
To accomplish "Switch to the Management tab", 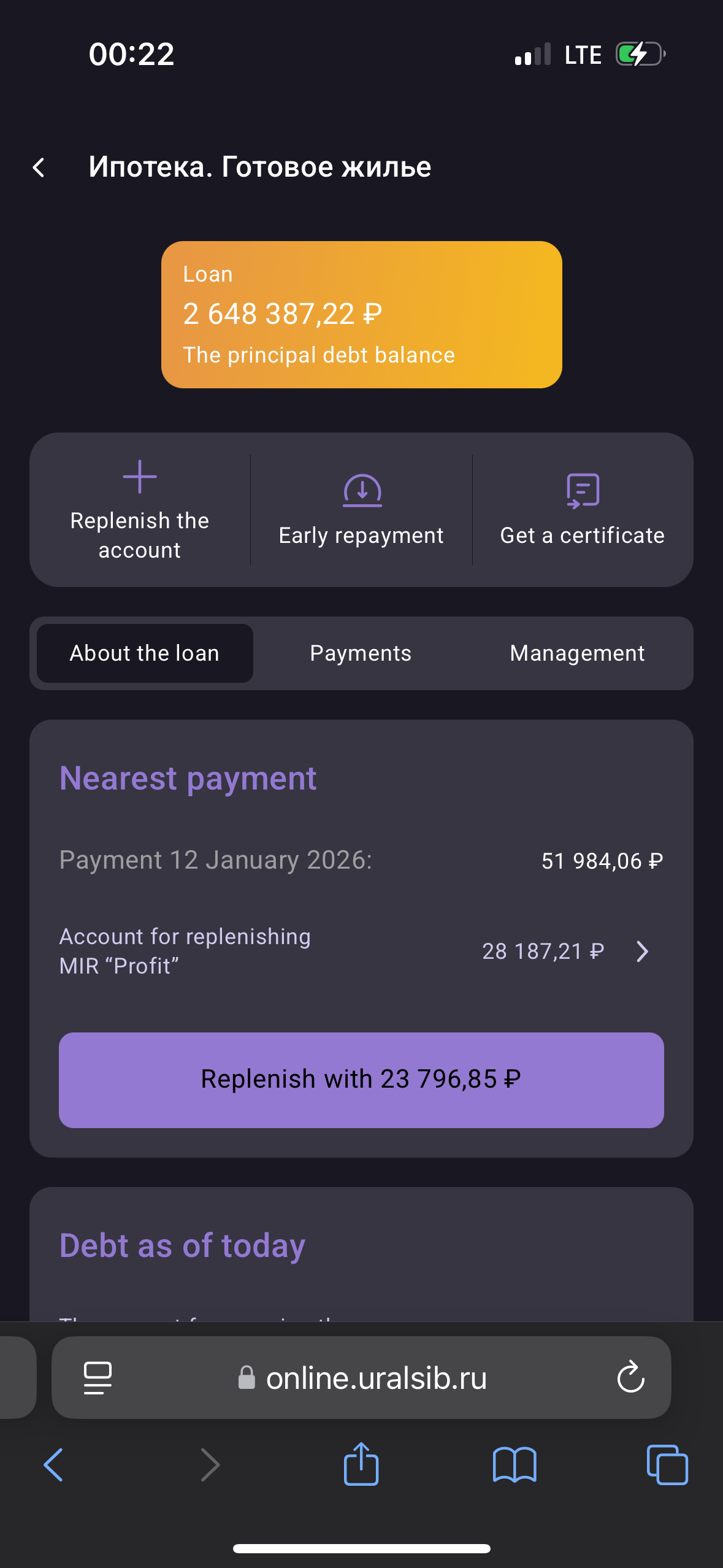I will [x=577, y=653].
